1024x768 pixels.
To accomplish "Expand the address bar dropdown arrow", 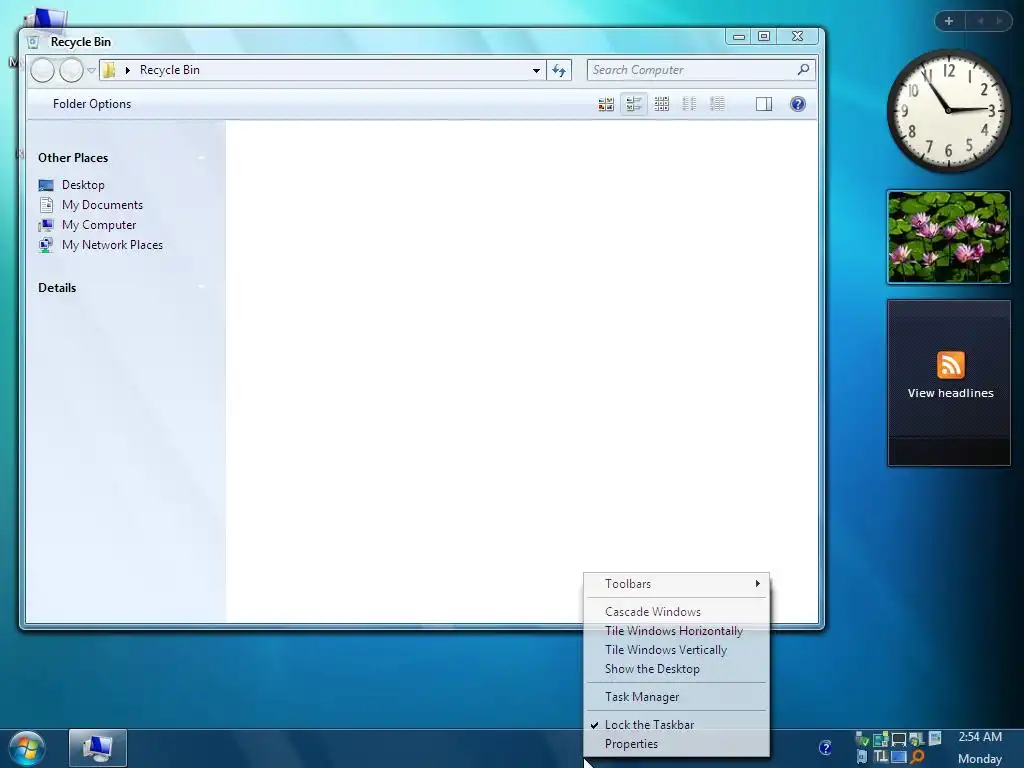I will (x=536, y=70).
